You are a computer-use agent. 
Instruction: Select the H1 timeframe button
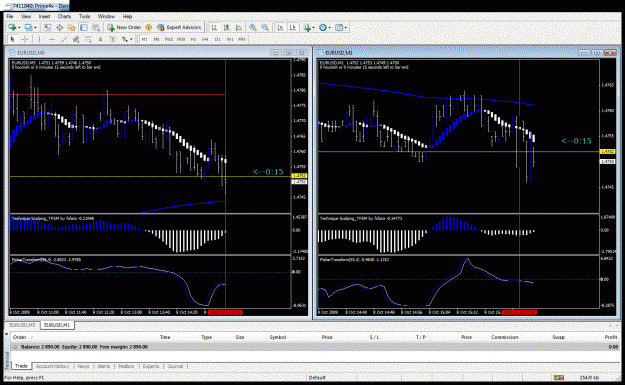[193, 39]
